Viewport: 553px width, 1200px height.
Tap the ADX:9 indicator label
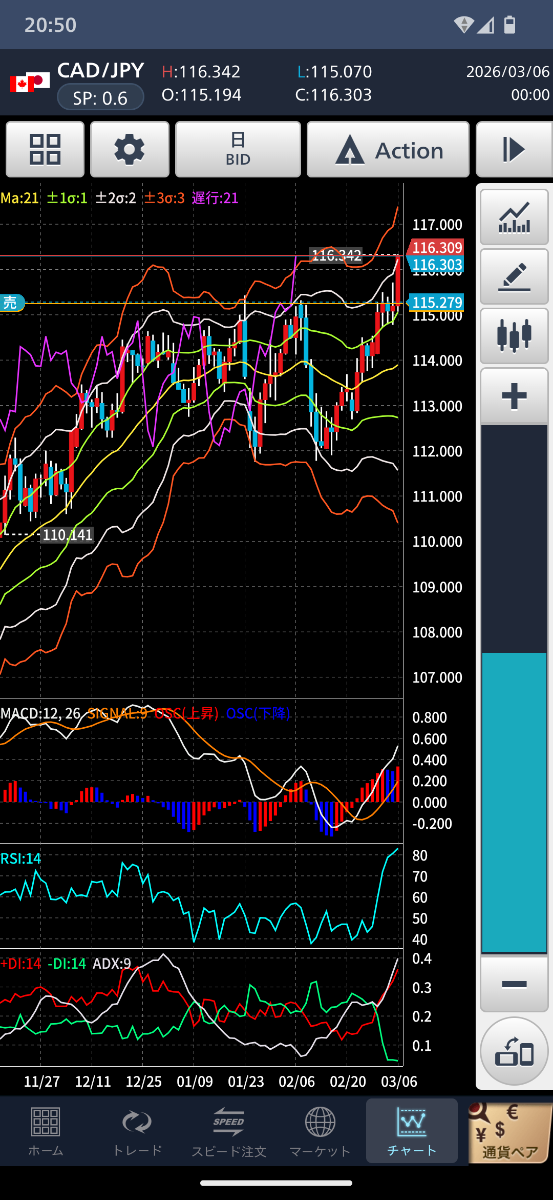pos(112,964)
